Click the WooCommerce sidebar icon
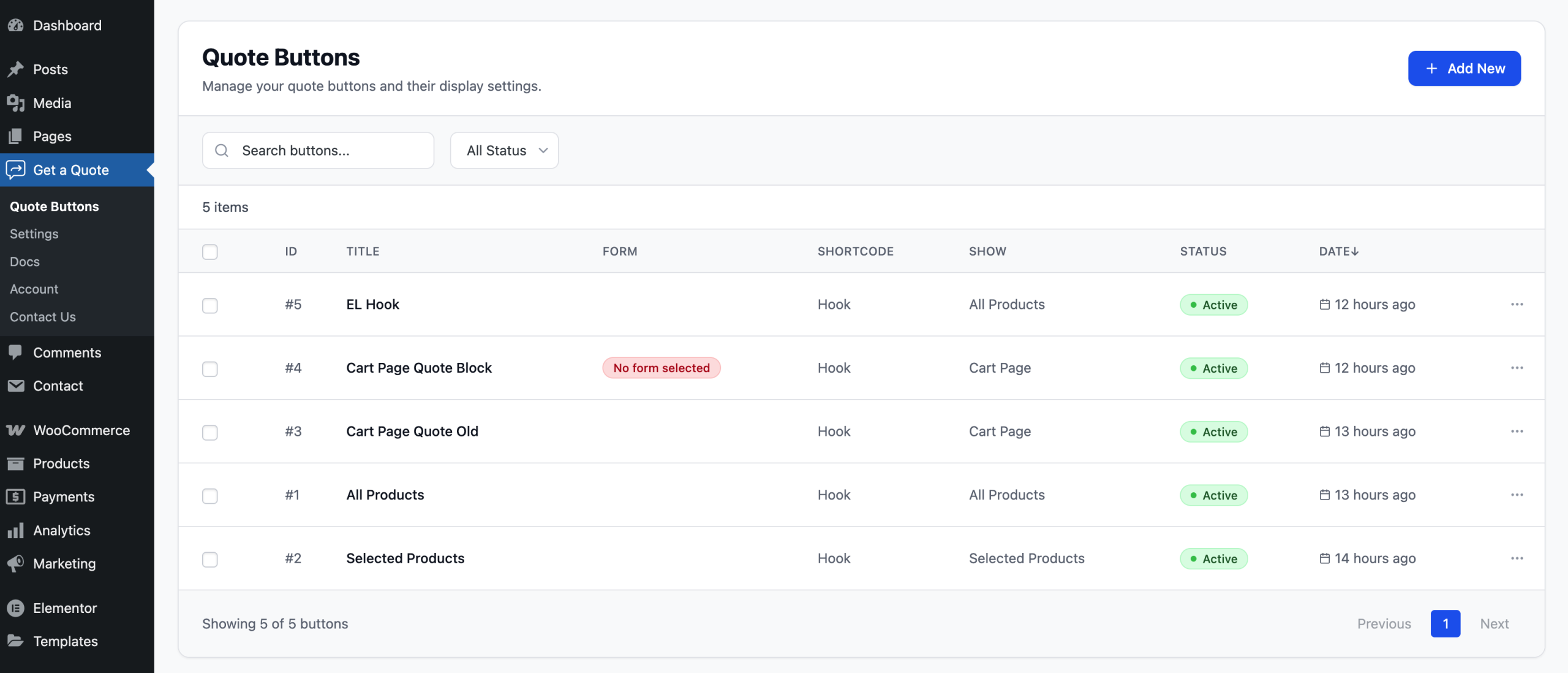 [15, 430]
